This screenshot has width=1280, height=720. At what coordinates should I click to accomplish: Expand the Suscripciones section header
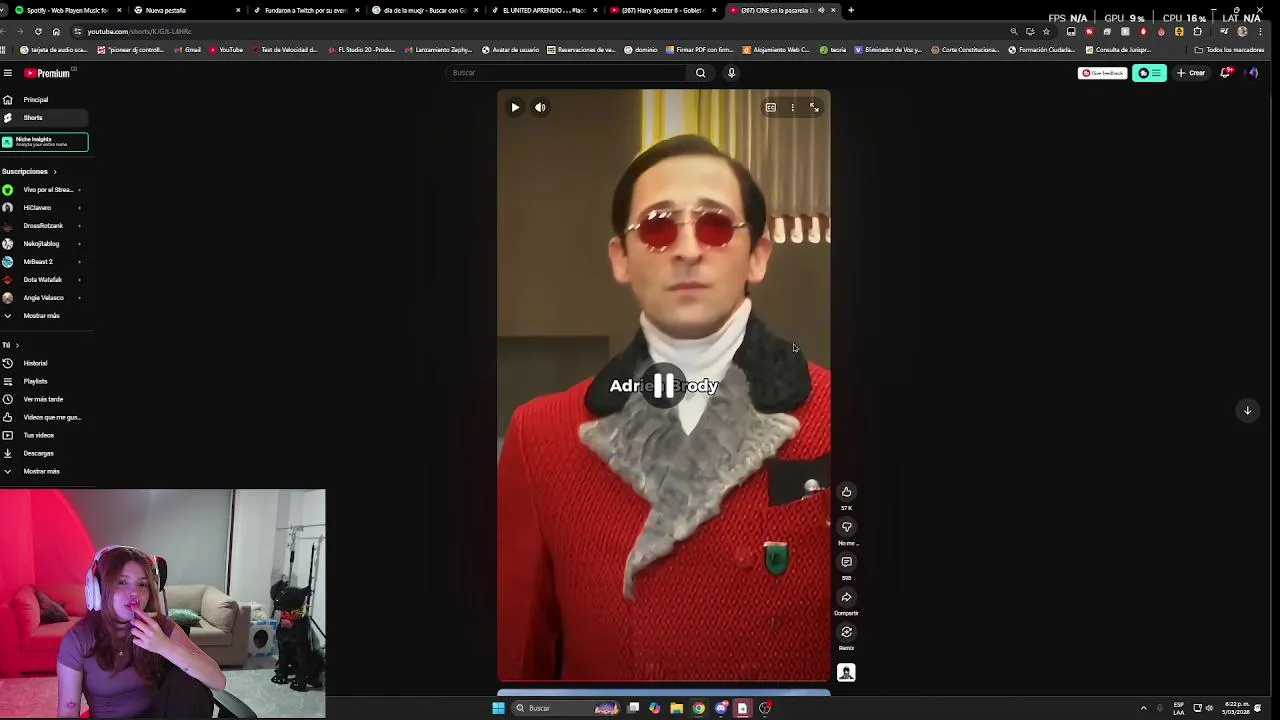(x=29, y=172)
